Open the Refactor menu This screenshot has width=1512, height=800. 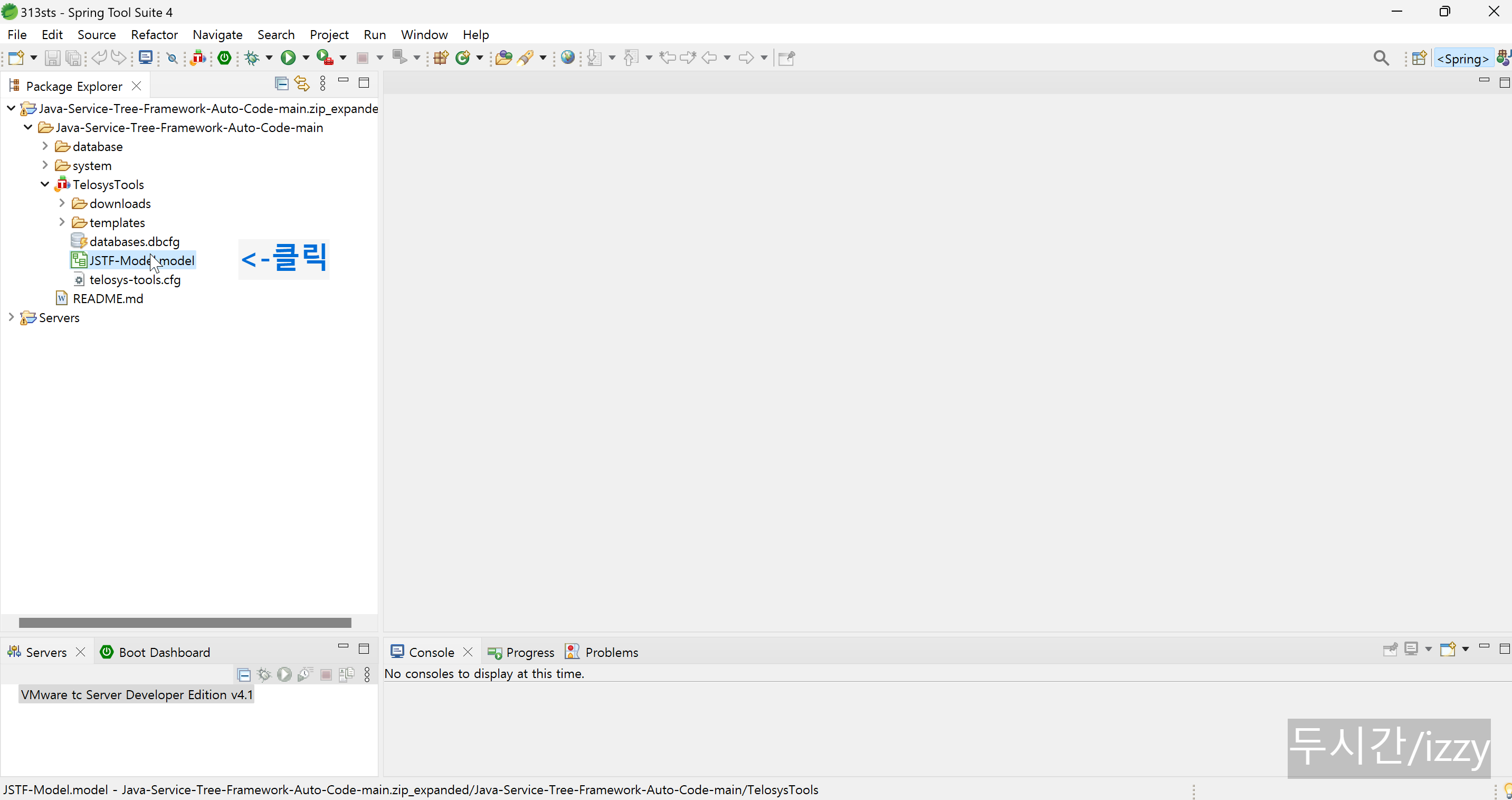click(155, 35)
